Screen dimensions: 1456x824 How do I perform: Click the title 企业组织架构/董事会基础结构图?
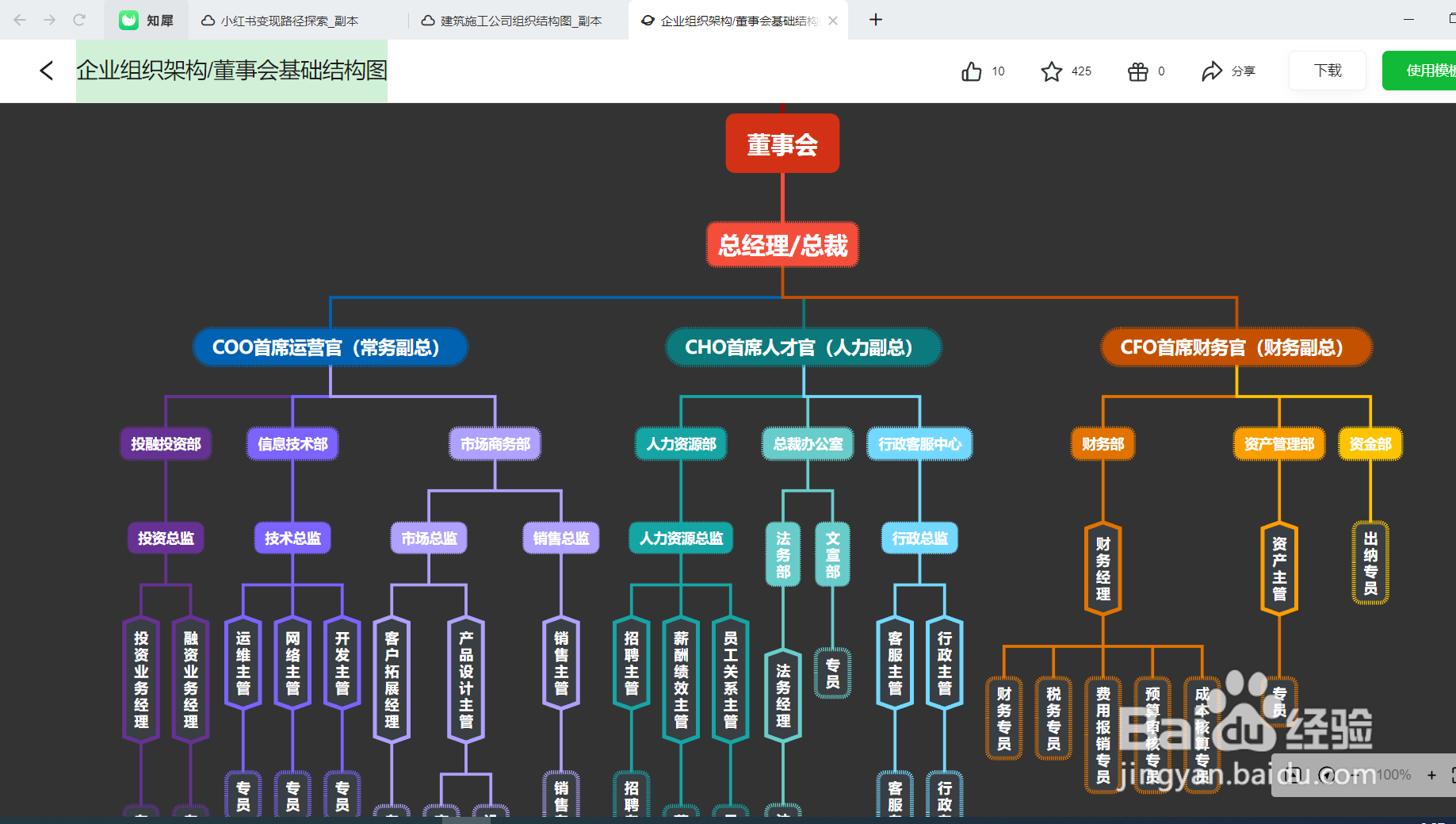coord(231,71)
